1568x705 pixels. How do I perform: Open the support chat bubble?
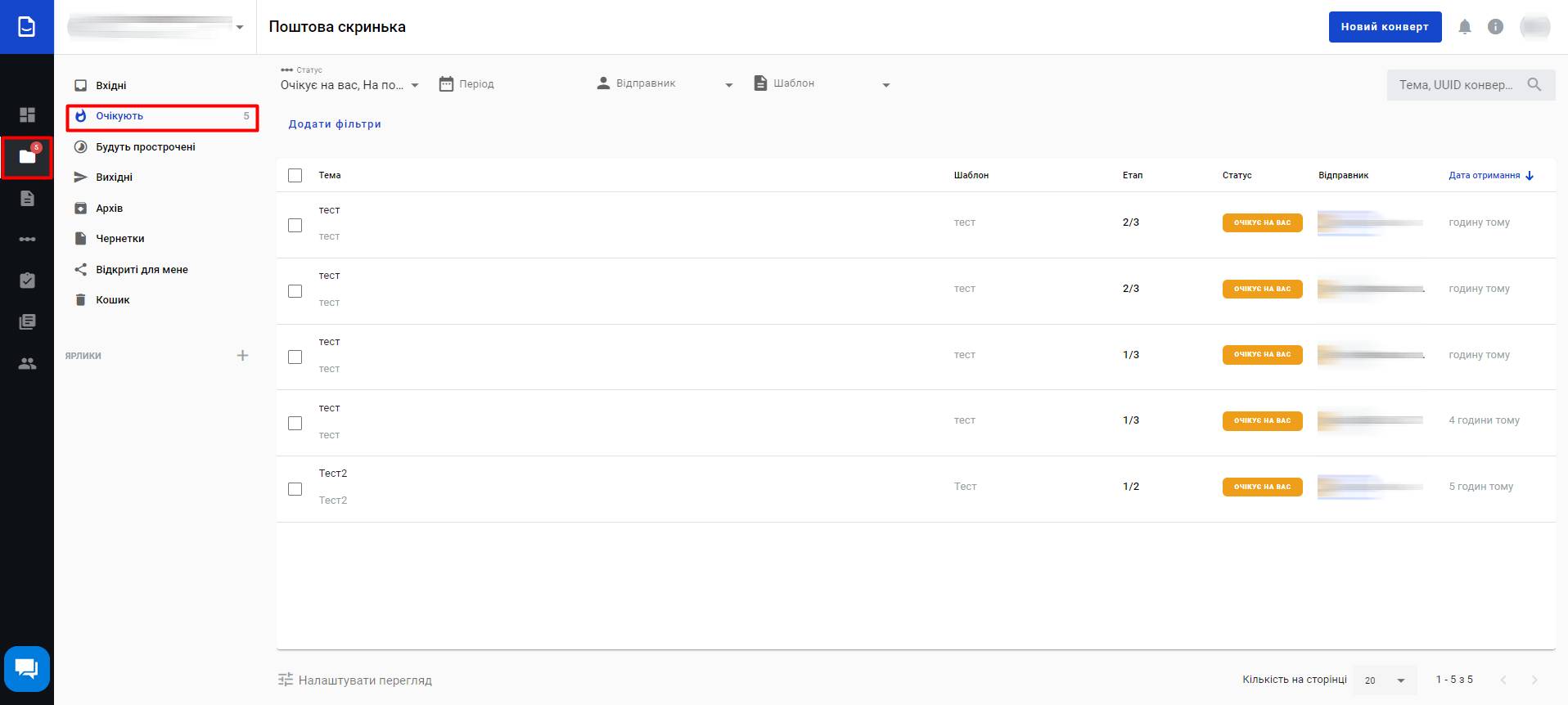27,669
